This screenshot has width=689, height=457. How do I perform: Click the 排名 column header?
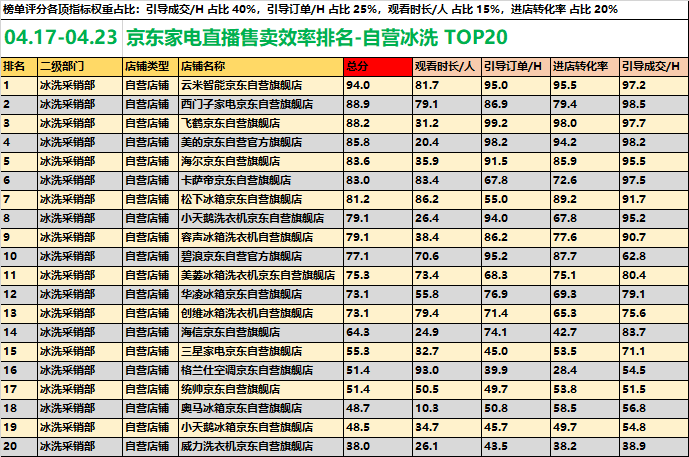pos(19,66)
